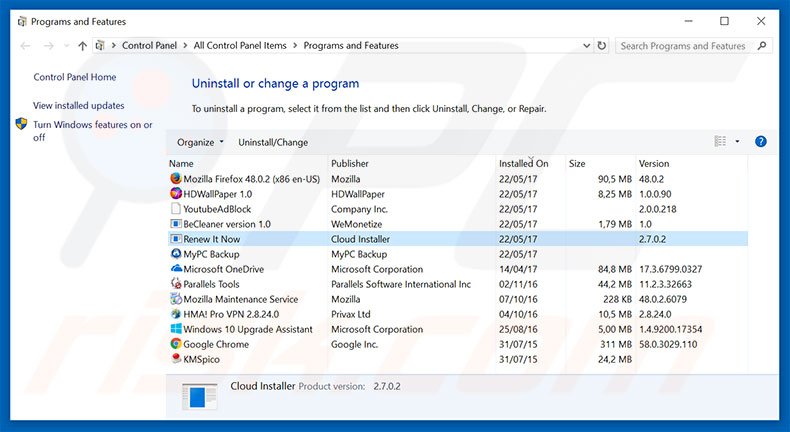Click the Cloud Installer details pane thumbnail
Image resolution: width=790 pixels, height=432 pixels.
click(x=200, y=396)
